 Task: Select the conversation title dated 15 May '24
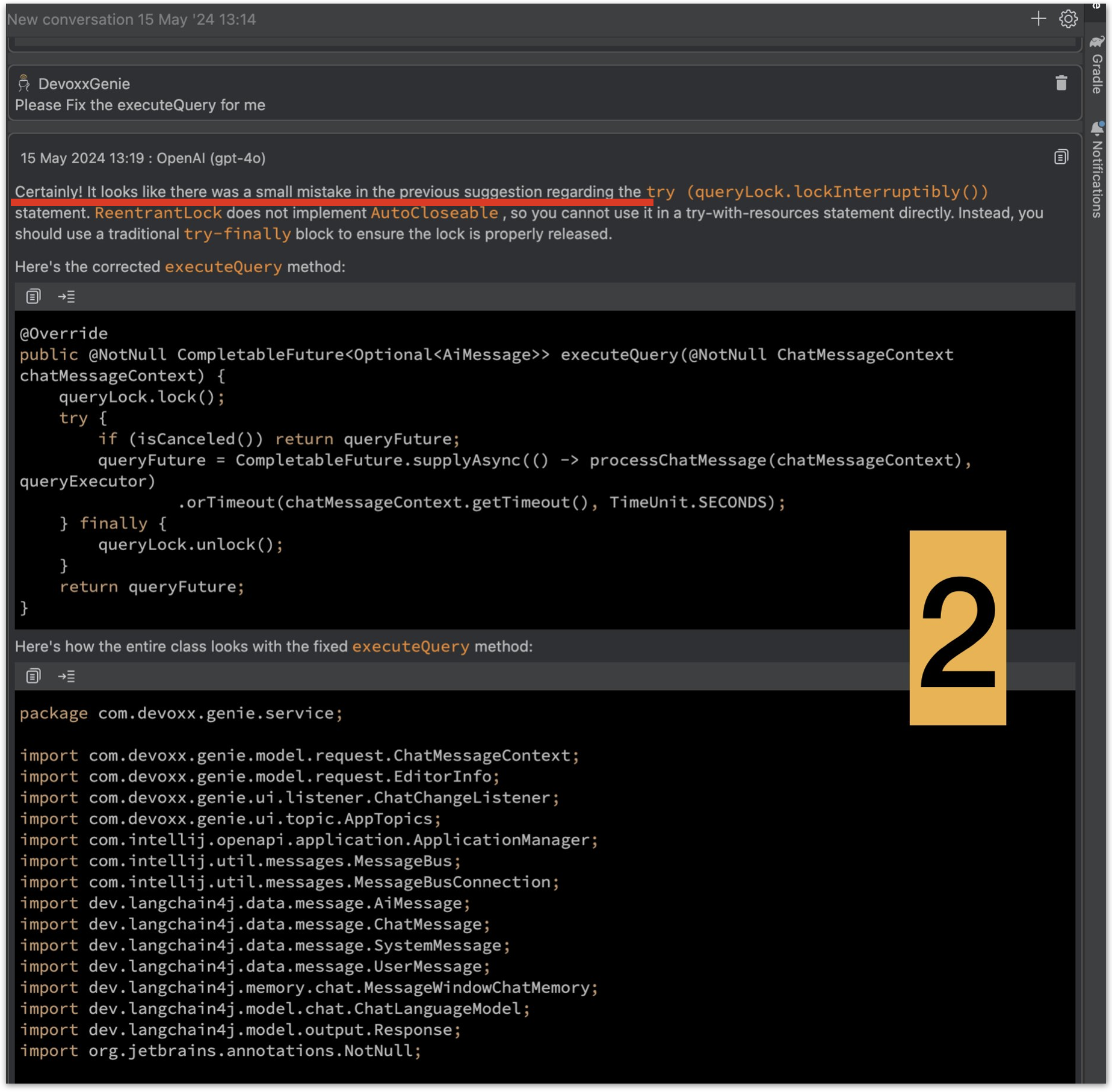coord(132,19)
